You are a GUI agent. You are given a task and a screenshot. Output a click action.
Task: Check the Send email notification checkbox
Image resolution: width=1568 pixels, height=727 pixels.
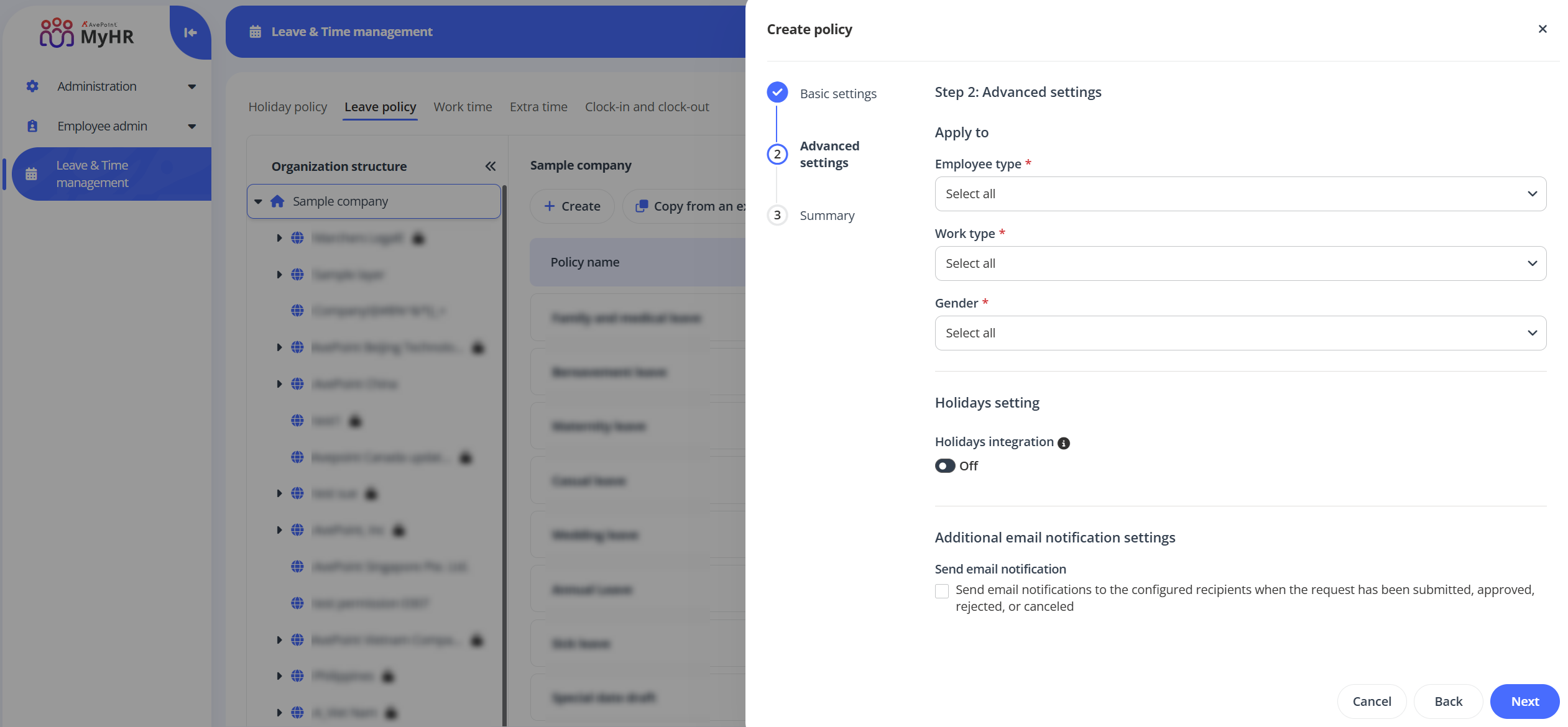click(x=942, y=590)
